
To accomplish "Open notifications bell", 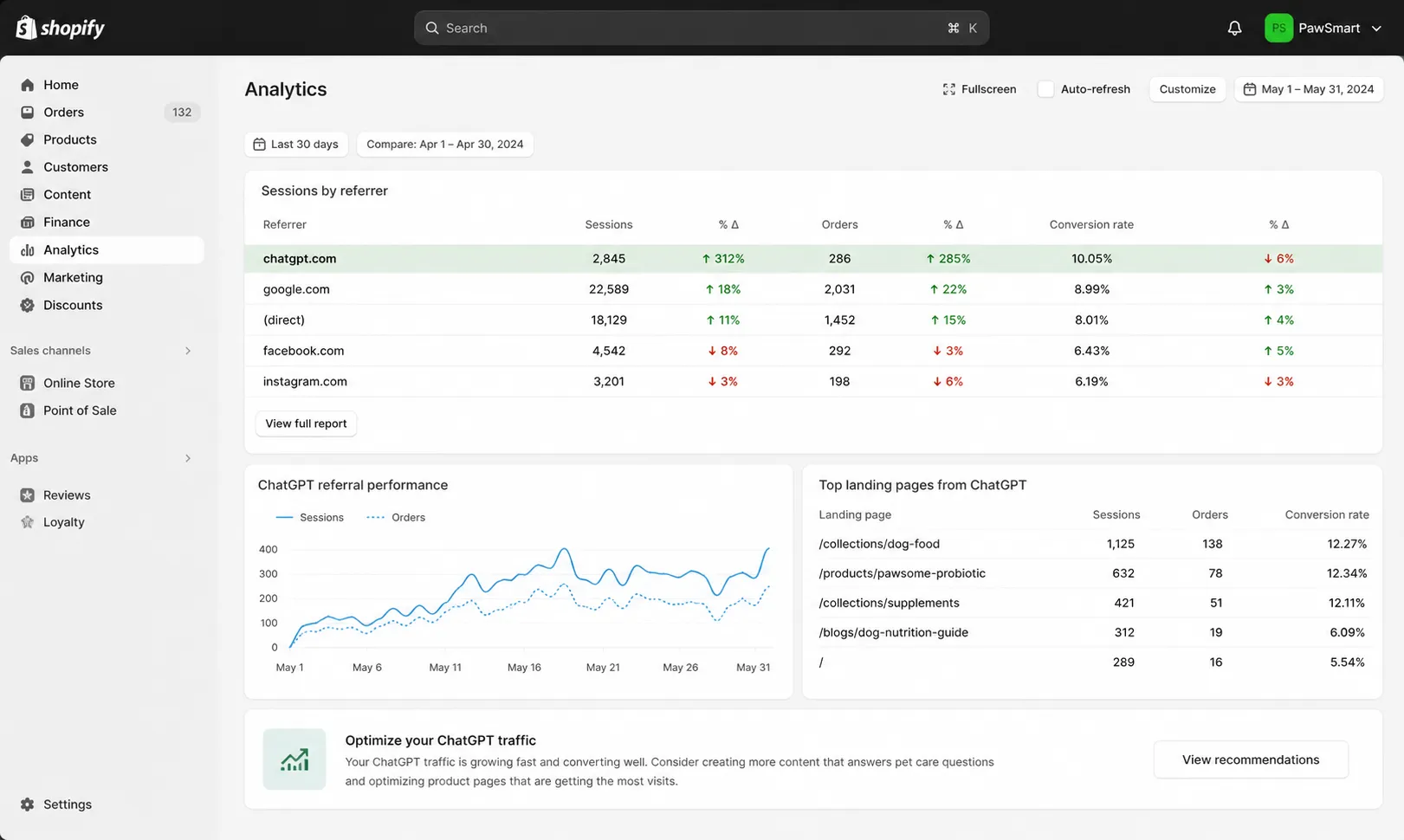I will click(x=1234, y=28).
